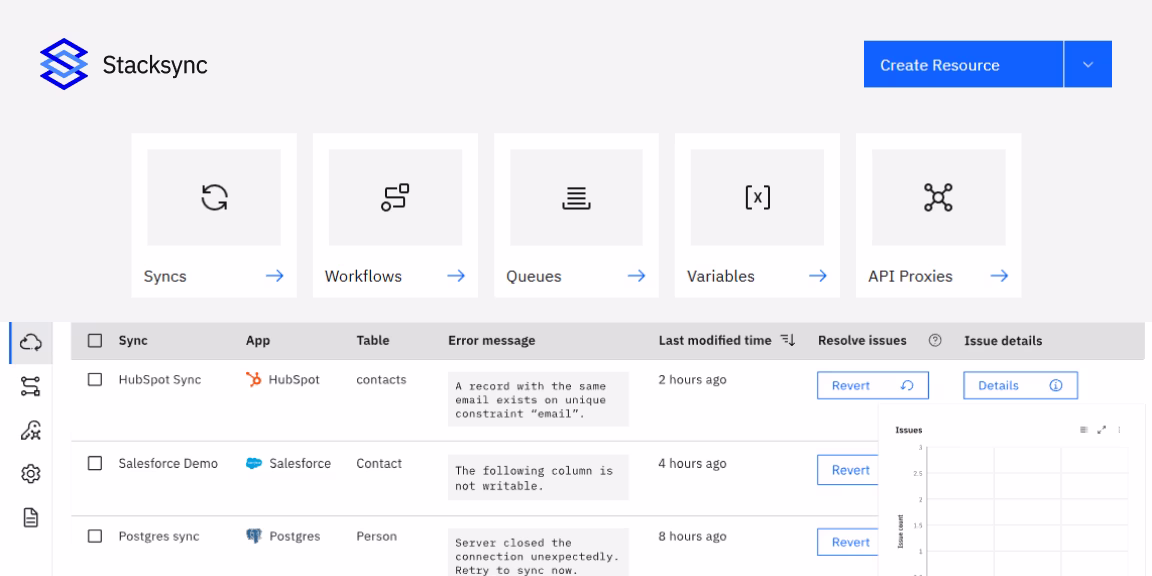Open the Queues card icon
Image resolution: width=1152 pixels, height=576 pixels.
pyautogui.click(x=576, y=198)
